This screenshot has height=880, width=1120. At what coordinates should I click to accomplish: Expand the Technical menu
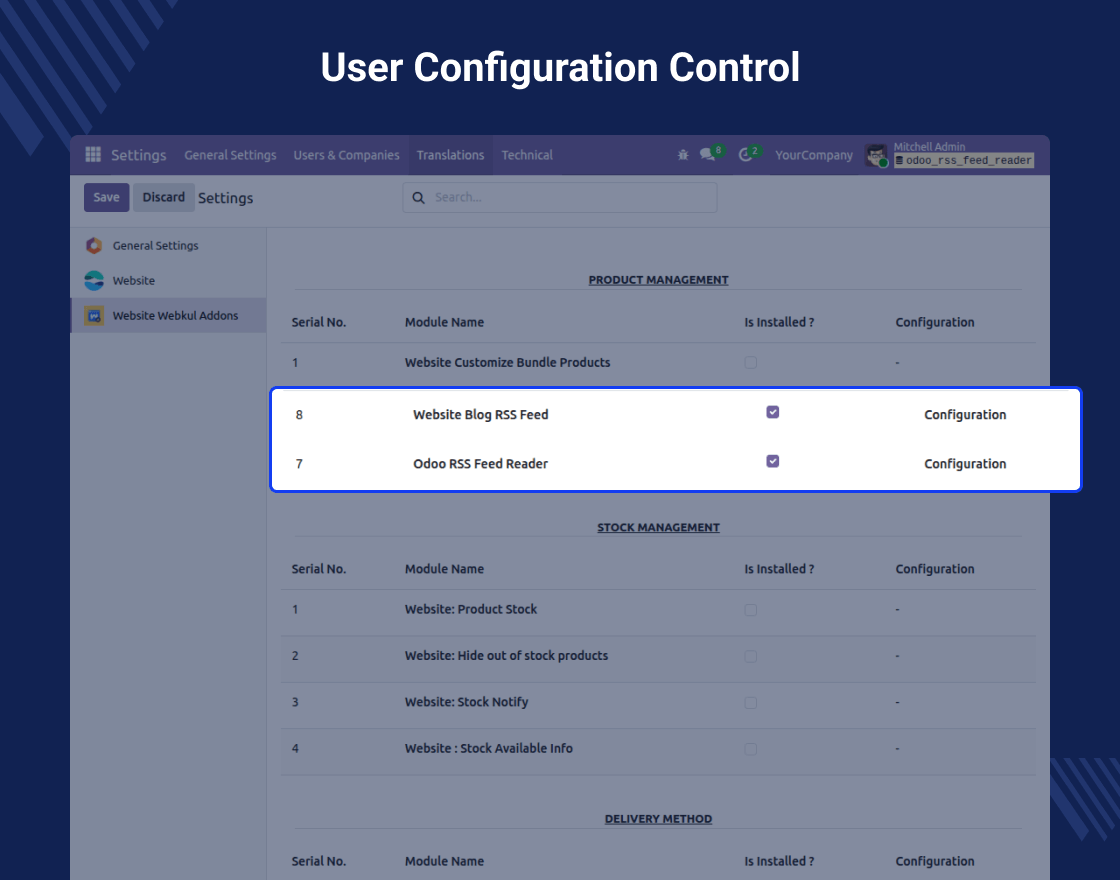(527, 155)
